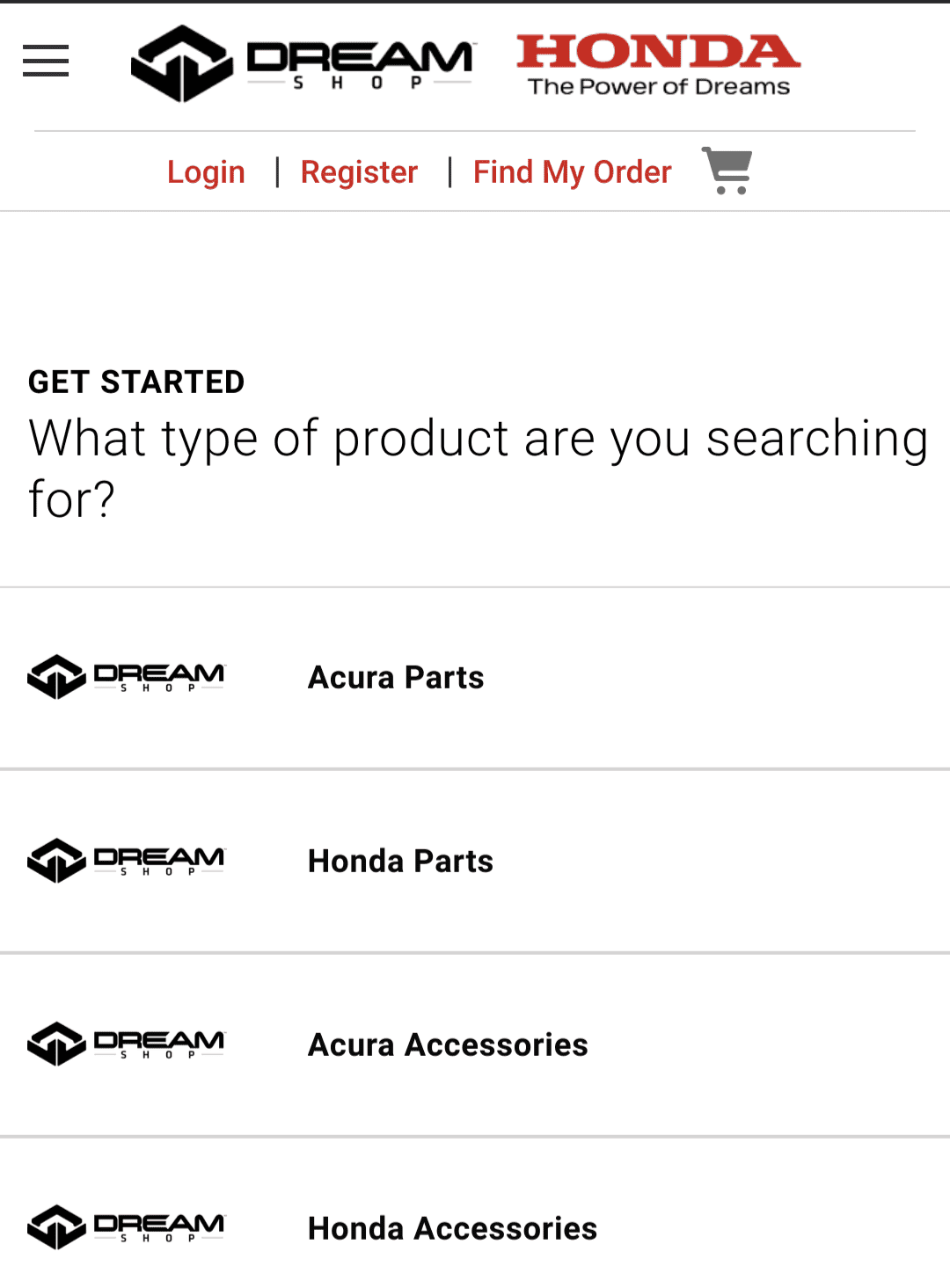Open the hamburger navigation menu
Viewport: 950px width, 1288px height.
45,61
